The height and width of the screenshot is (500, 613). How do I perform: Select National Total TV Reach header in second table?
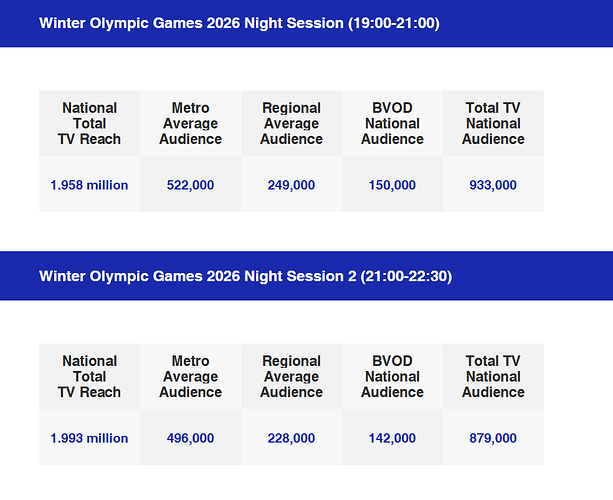[x=89, y=376]
